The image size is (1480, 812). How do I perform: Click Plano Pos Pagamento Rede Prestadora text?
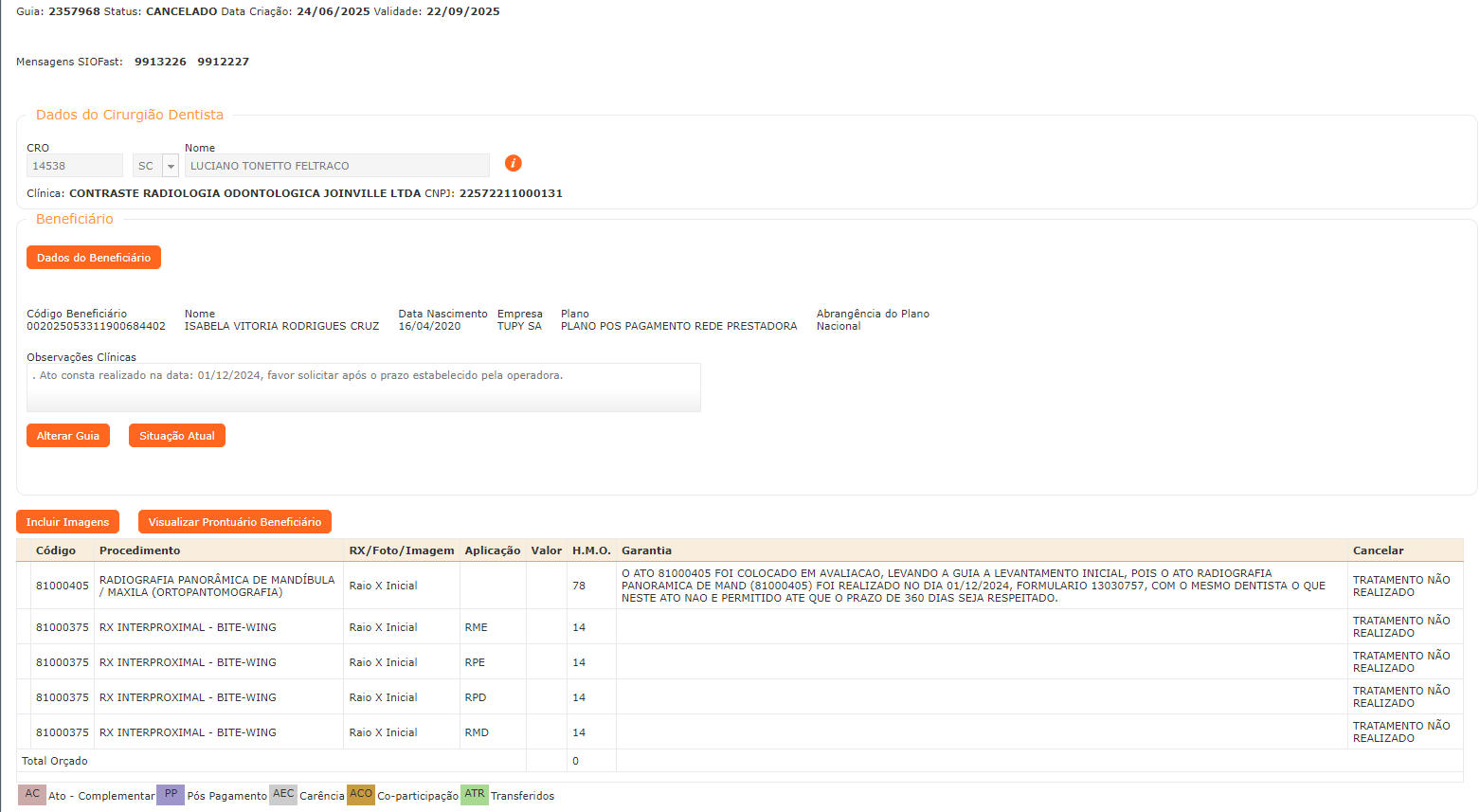pos(678,326)
